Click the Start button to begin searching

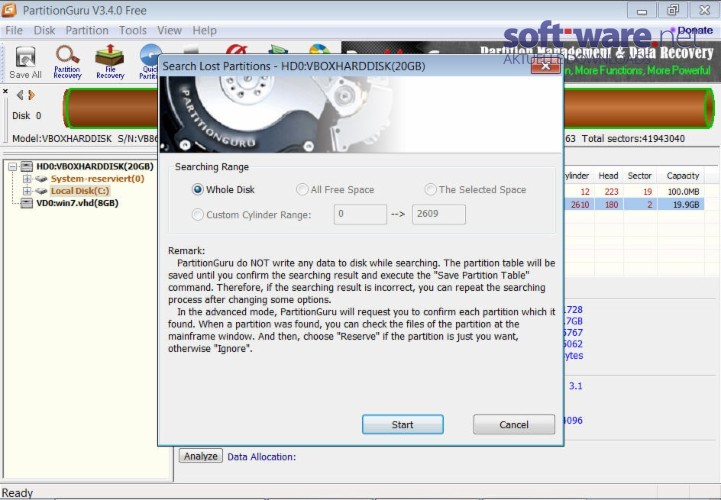403,425
